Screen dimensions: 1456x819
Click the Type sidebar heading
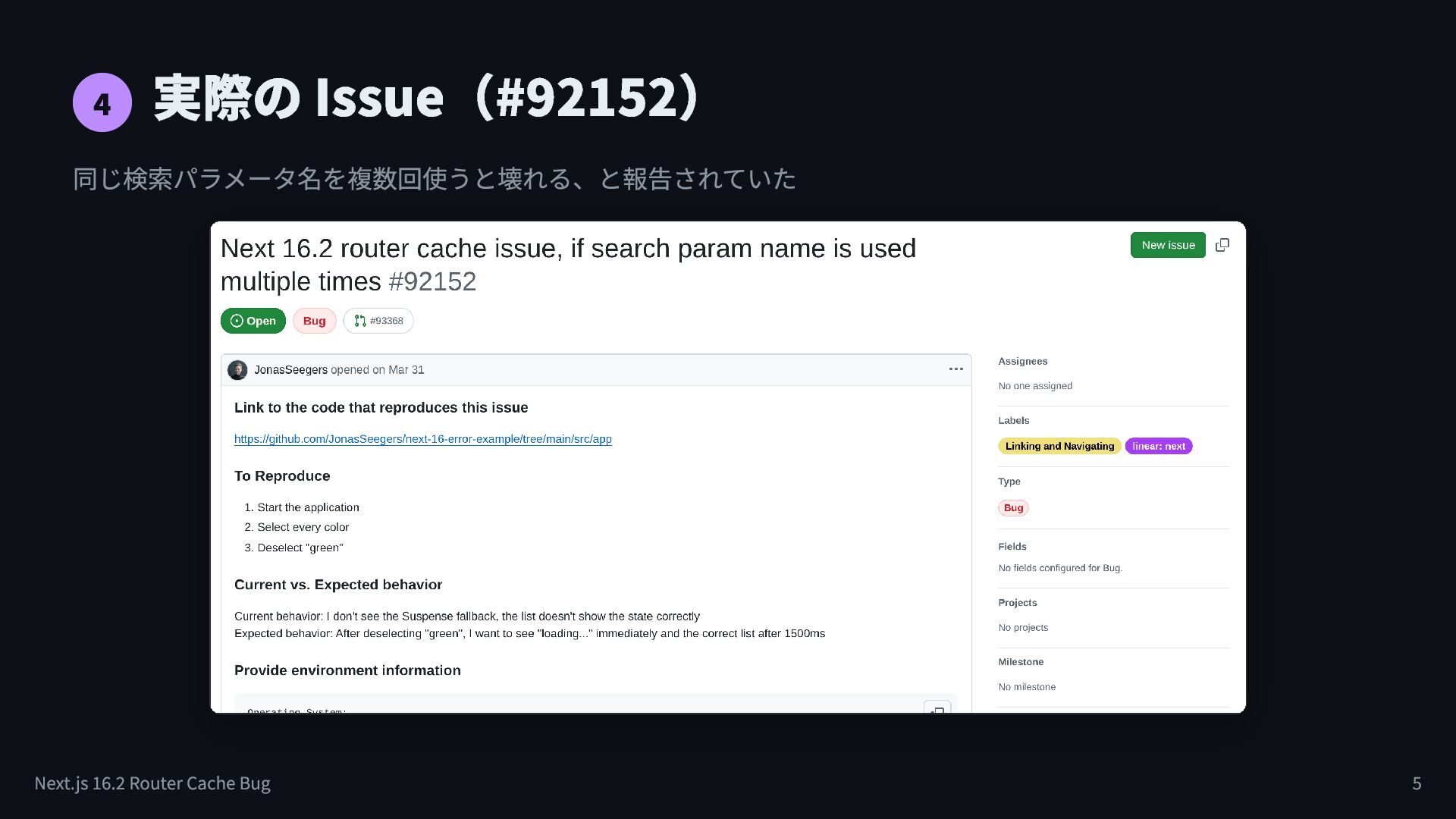tap(1009, 482)
